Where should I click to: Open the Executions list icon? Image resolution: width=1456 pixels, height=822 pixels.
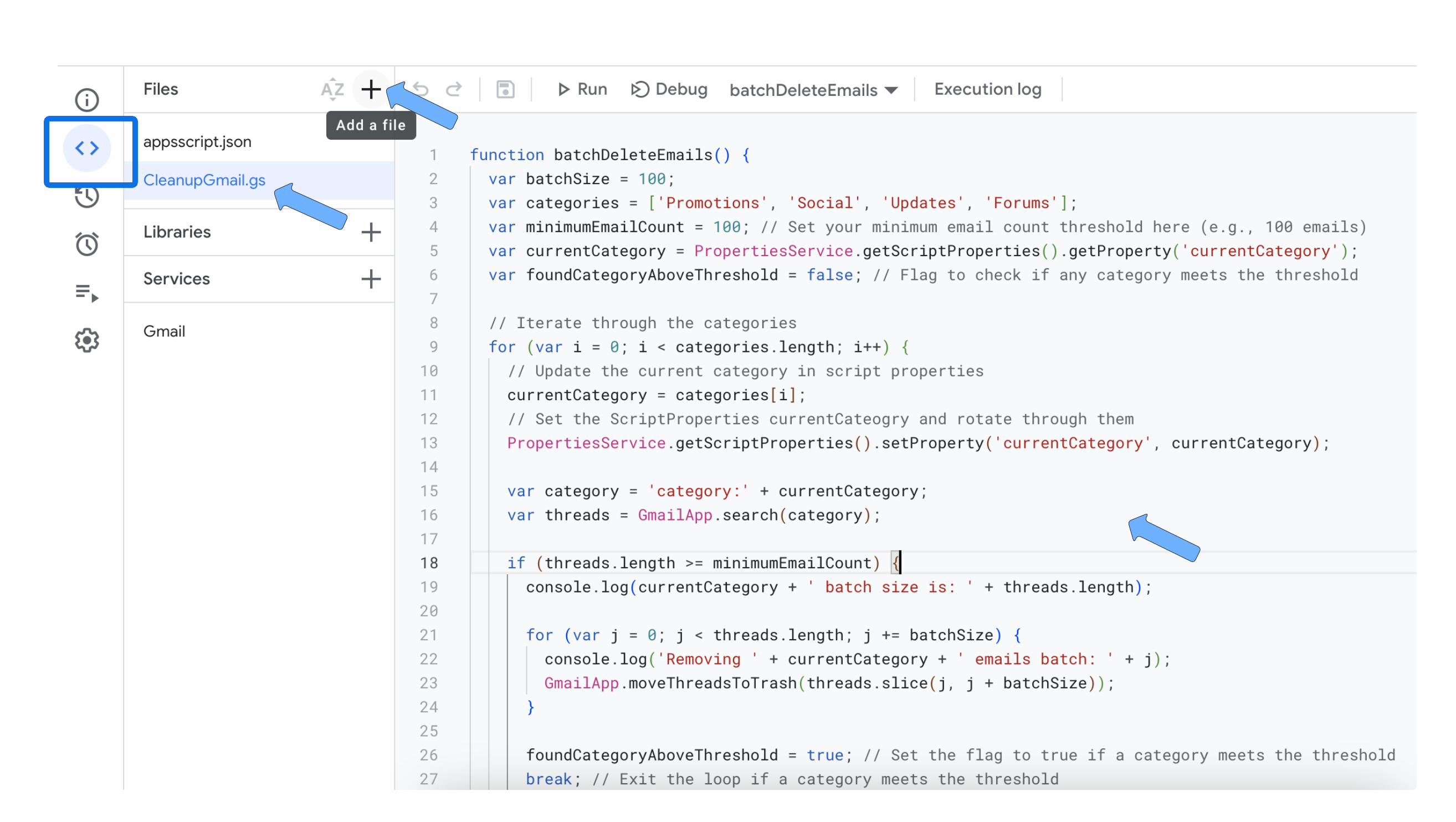(86, 293)
